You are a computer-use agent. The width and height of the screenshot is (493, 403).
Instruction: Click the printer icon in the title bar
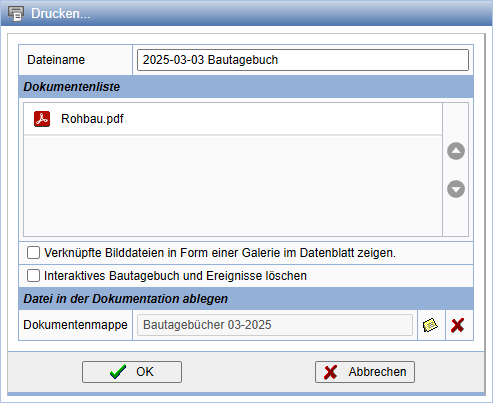16,14
